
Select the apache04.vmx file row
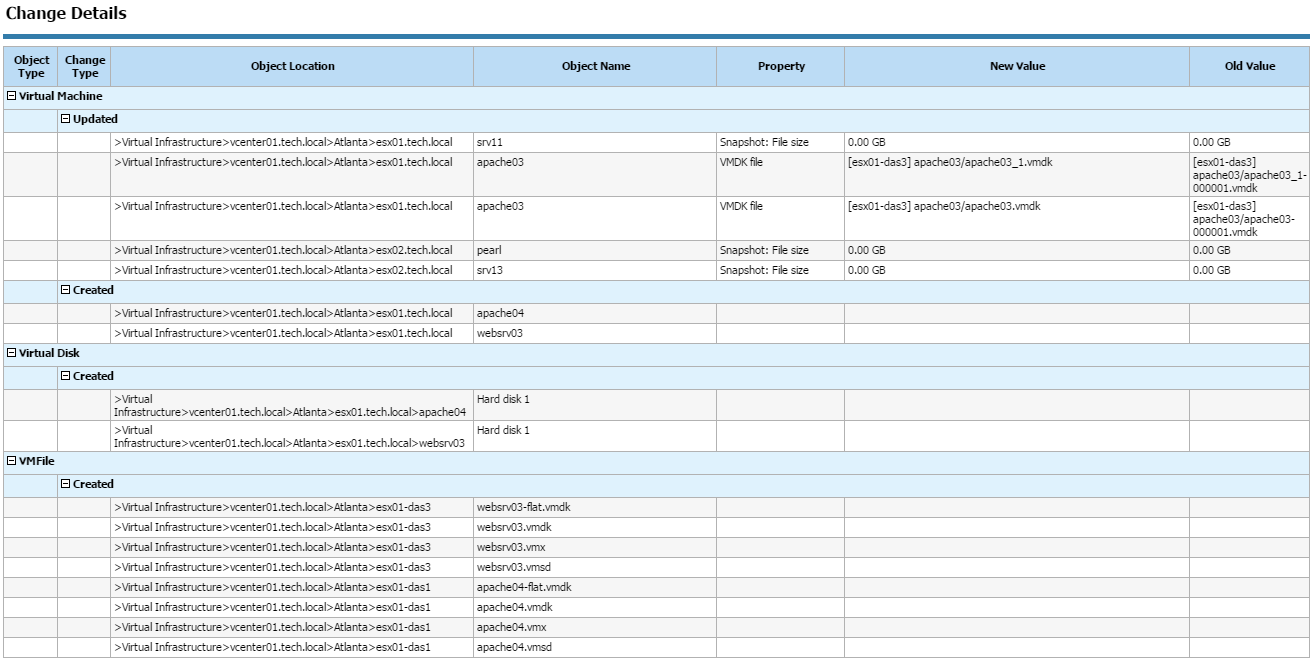click(657, 628)
